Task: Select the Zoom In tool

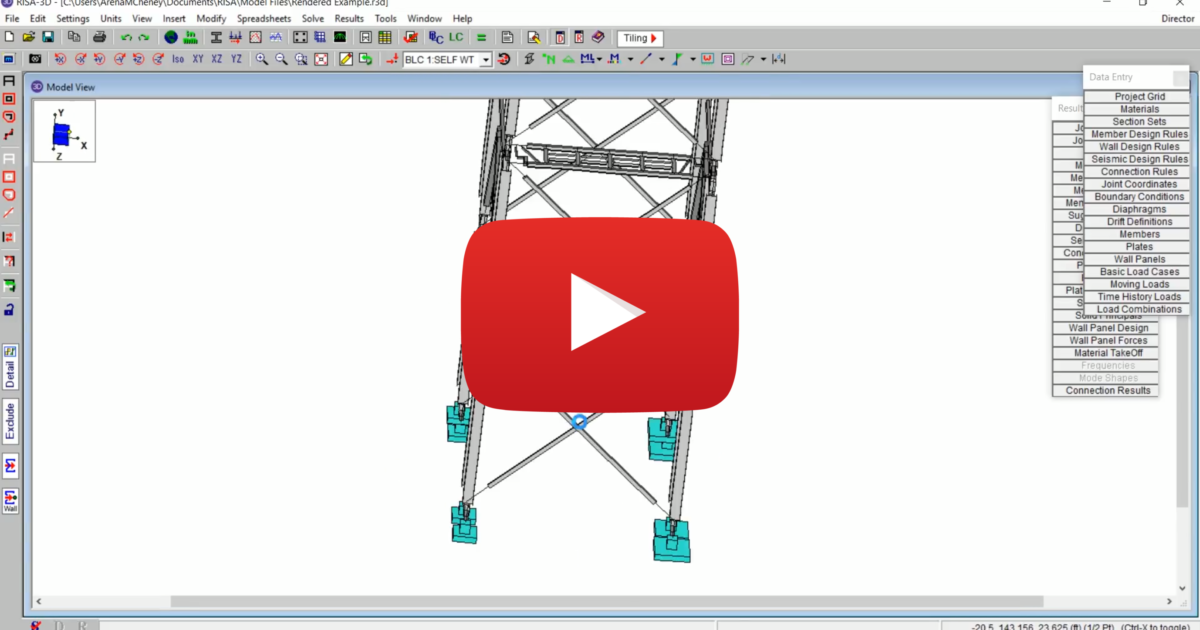Action: [262, 59]
